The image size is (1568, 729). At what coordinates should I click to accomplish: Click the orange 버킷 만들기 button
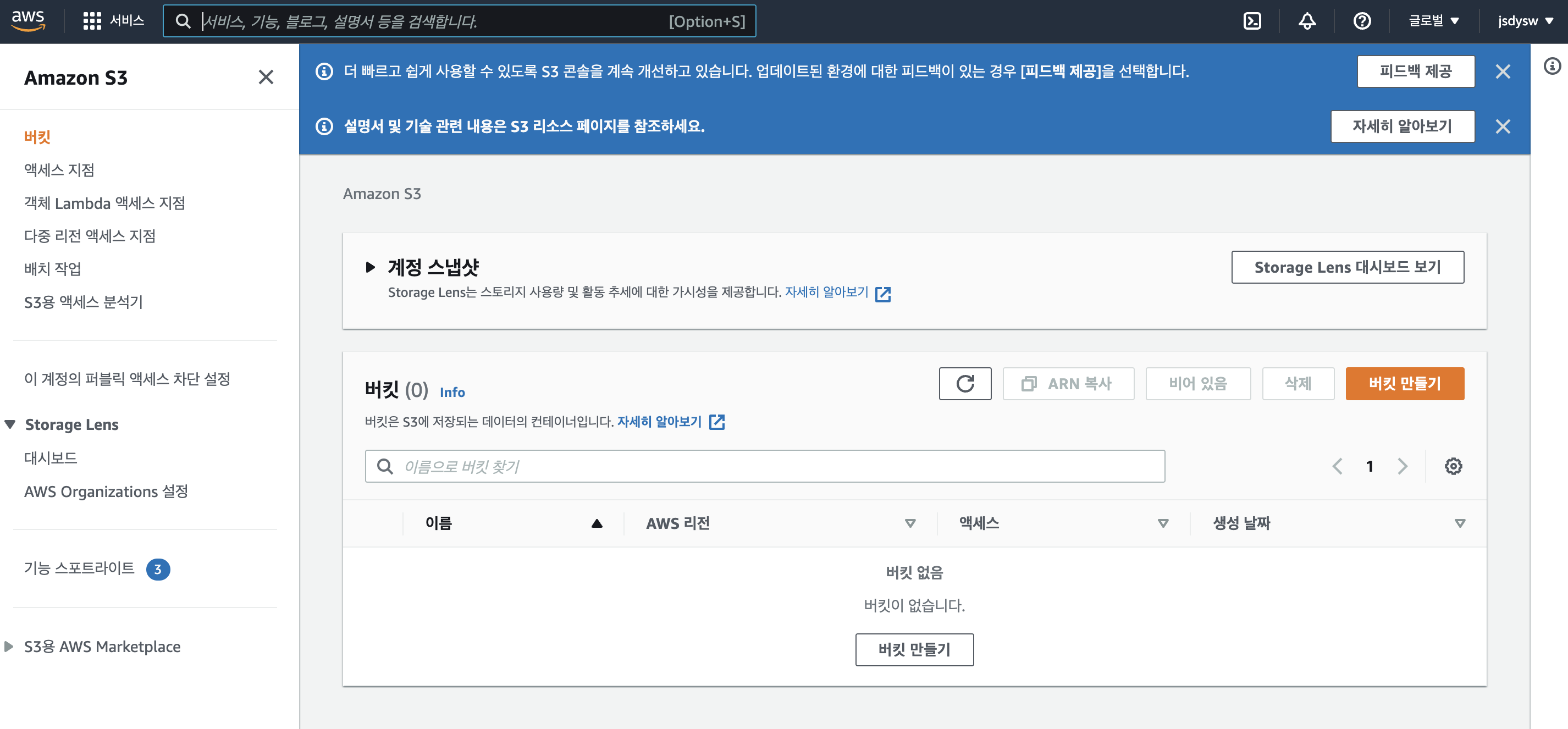point(1404,383)
